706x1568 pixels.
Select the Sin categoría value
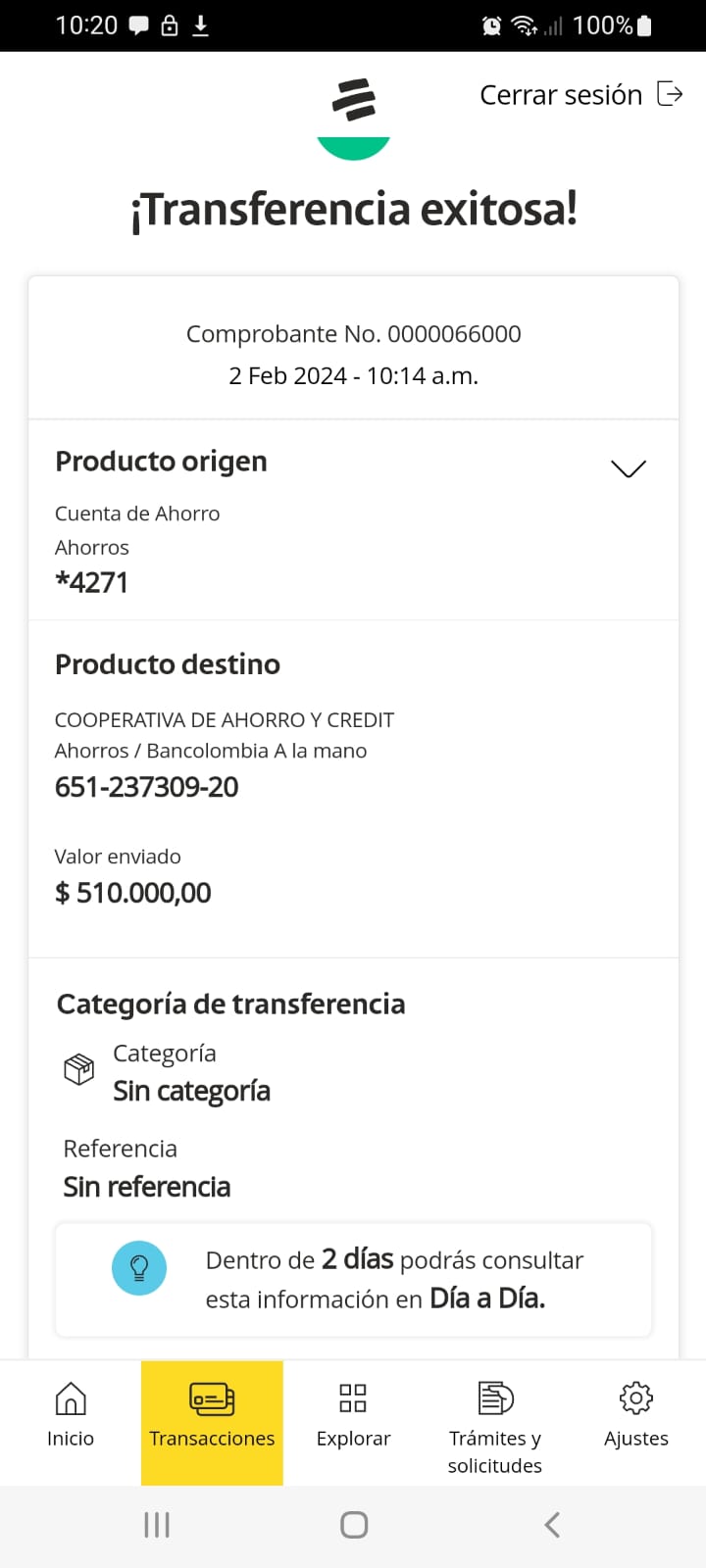pyautogui.click(x=191, y=1091)
